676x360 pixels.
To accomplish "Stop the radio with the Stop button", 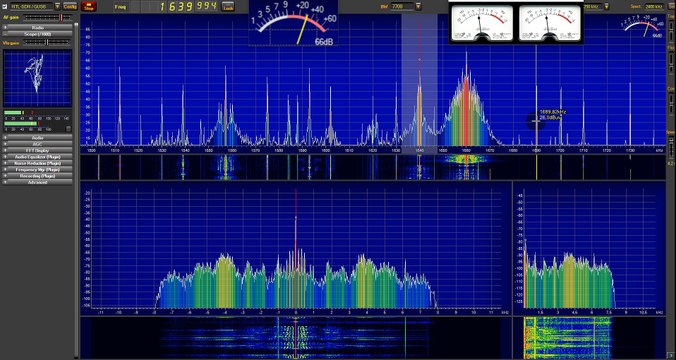I will coord(89,6).
